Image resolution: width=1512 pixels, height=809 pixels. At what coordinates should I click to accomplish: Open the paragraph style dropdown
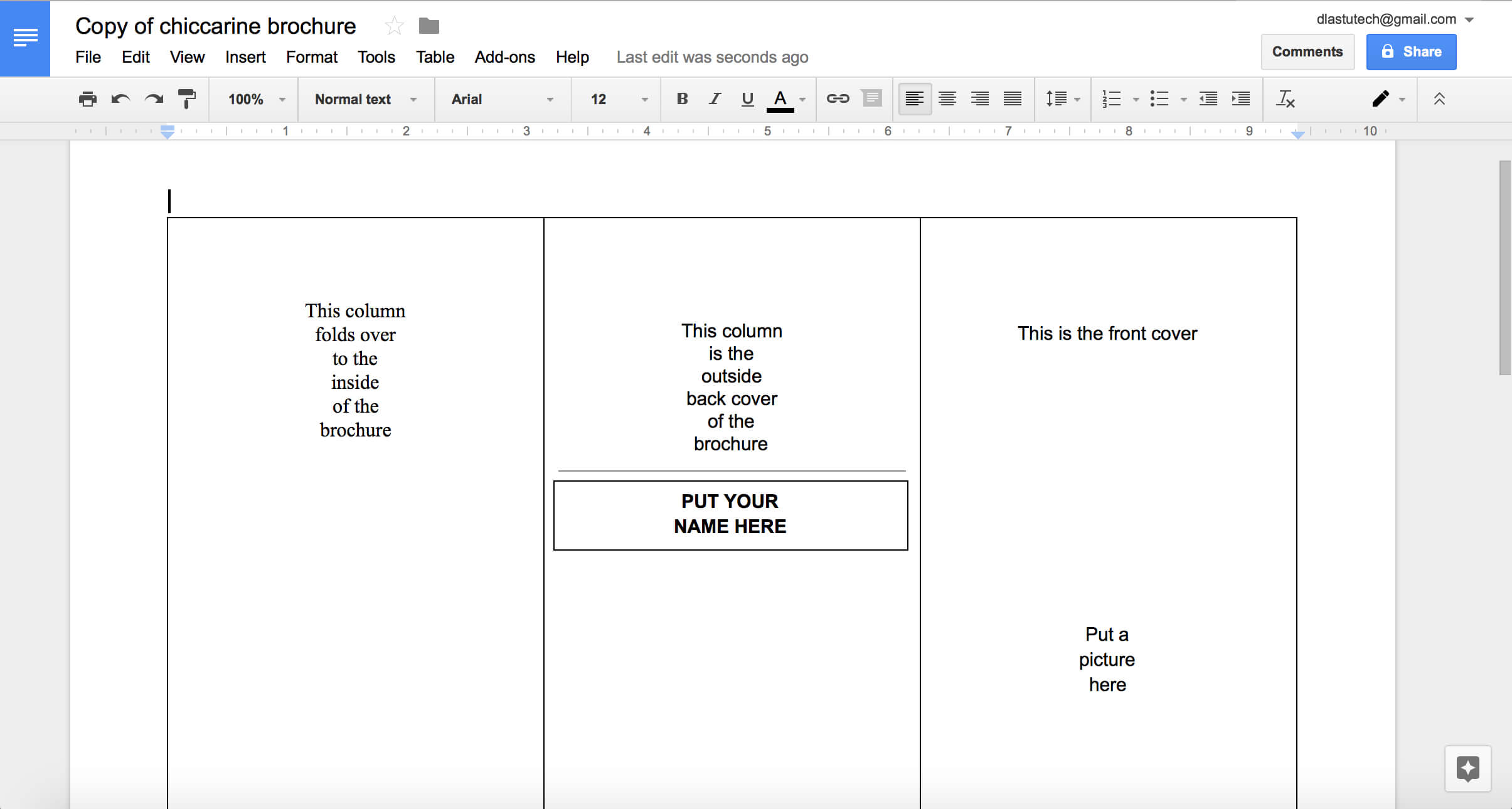[365, 99]
